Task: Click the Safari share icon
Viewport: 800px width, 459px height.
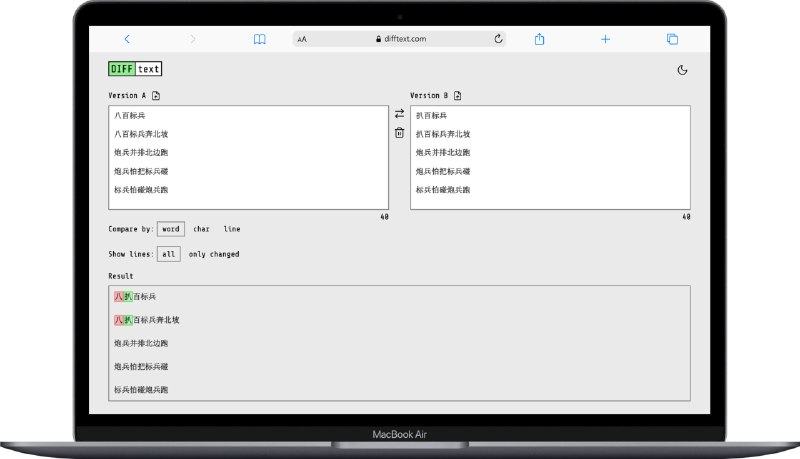Action: tap(539, 39)
